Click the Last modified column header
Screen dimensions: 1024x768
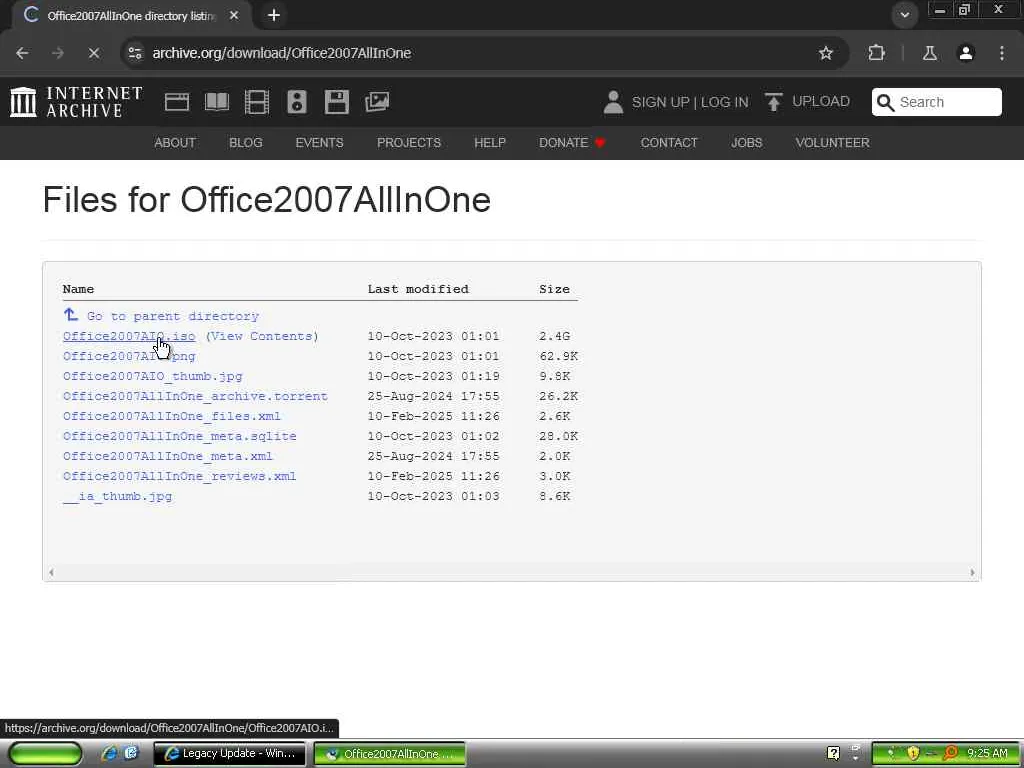coord(418,289)
